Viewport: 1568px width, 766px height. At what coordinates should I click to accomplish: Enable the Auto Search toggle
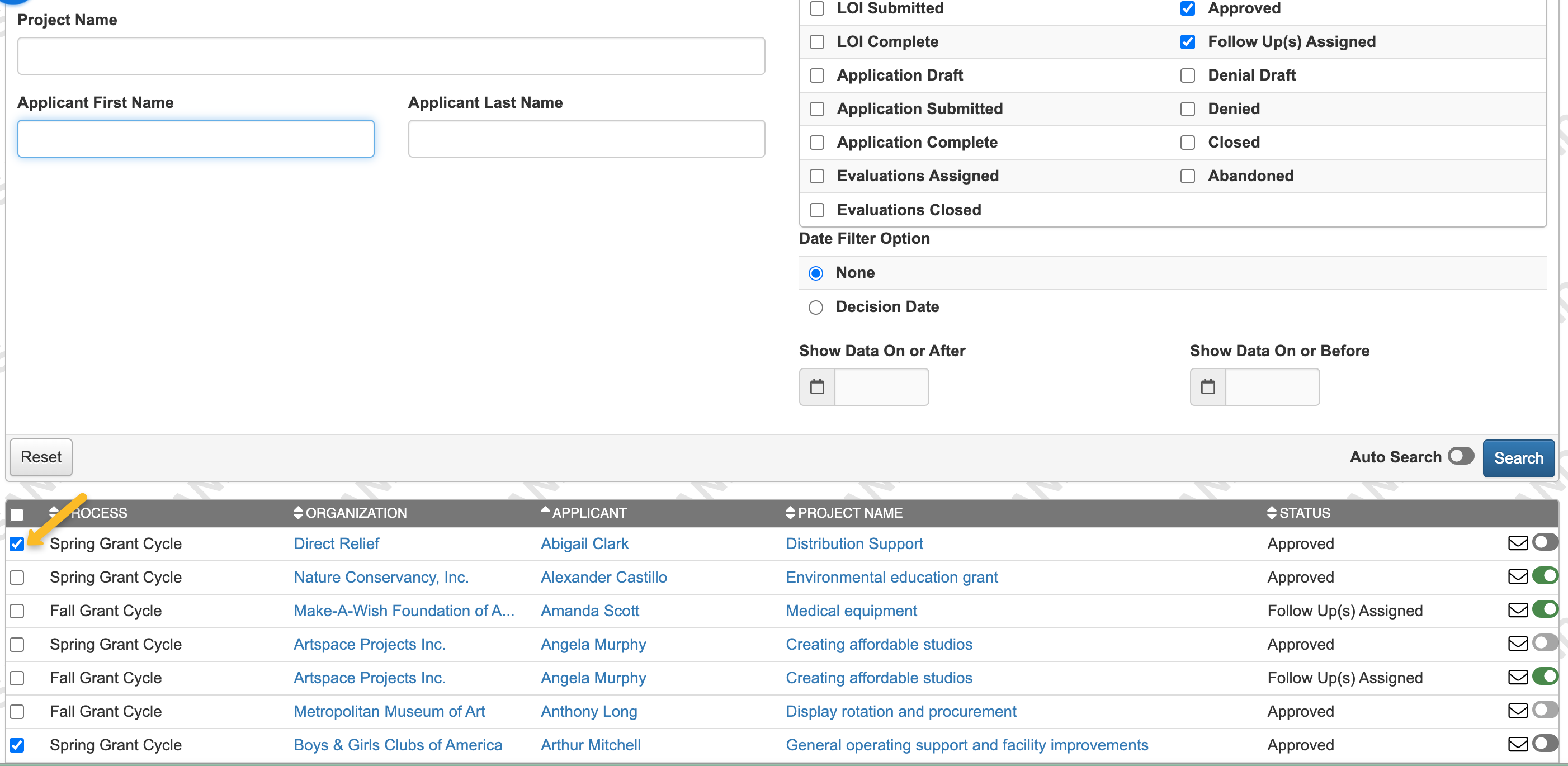[x=1460, y=456]
